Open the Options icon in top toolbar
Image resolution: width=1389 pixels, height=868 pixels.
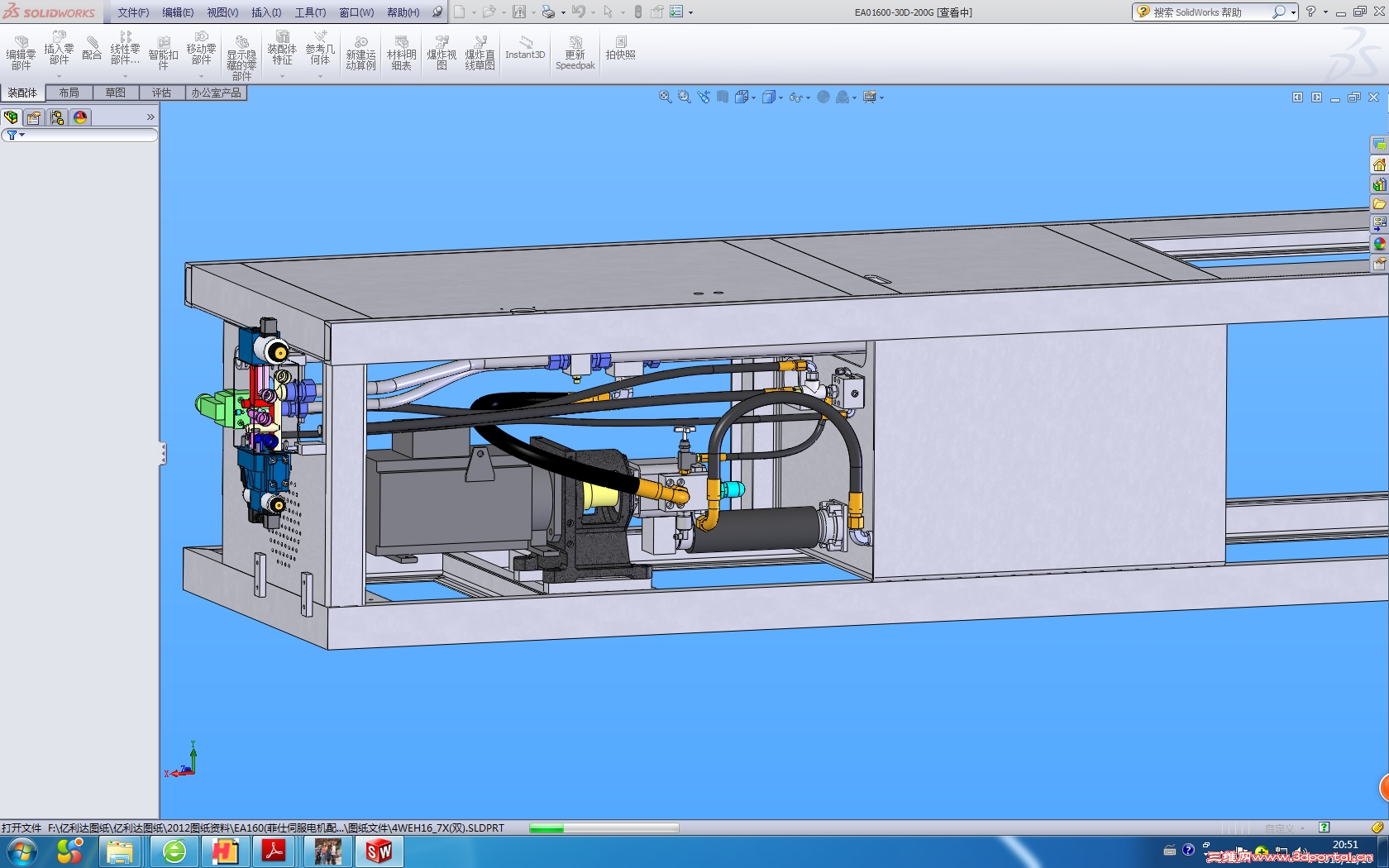(x=676, y=12)
